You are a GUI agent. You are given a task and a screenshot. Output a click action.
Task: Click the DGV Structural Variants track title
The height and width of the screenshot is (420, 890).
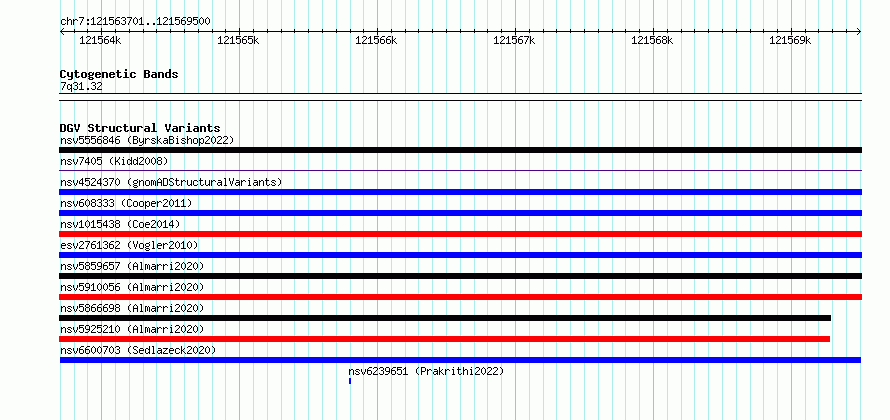coord(140,128)
